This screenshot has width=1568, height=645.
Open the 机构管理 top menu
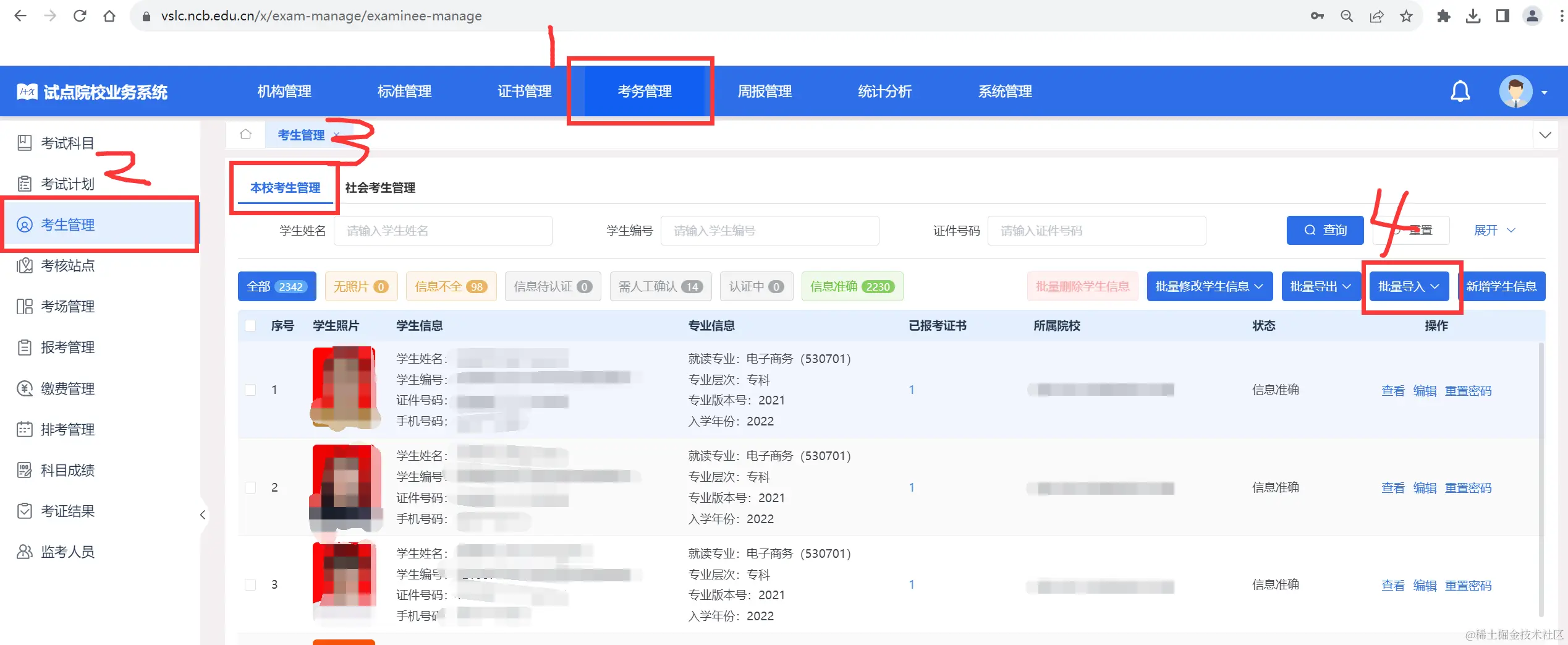point(284,92)
